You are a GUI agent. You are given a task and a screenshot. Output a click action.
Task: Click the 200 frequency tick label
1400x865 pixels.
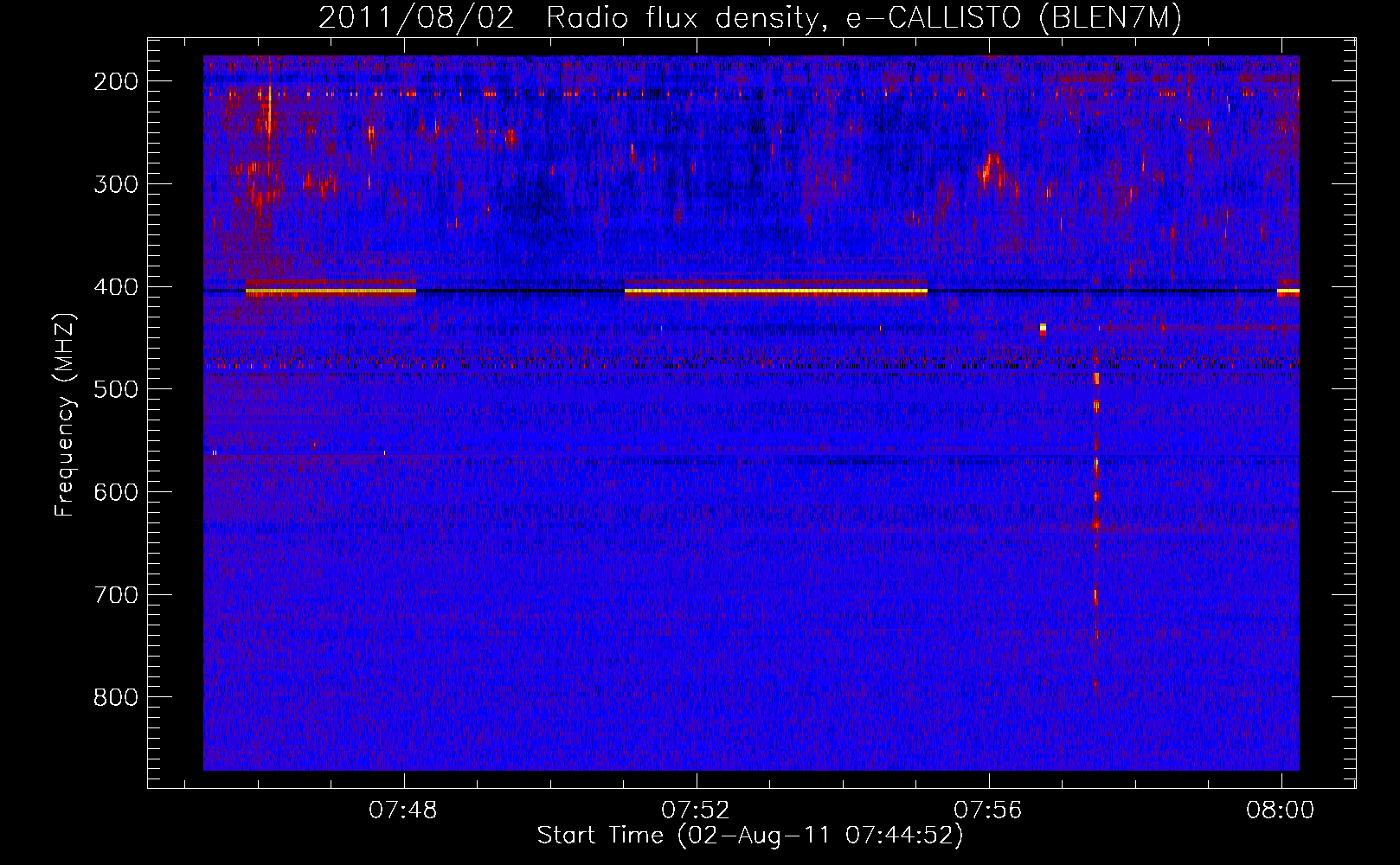[x=116, y=81]
